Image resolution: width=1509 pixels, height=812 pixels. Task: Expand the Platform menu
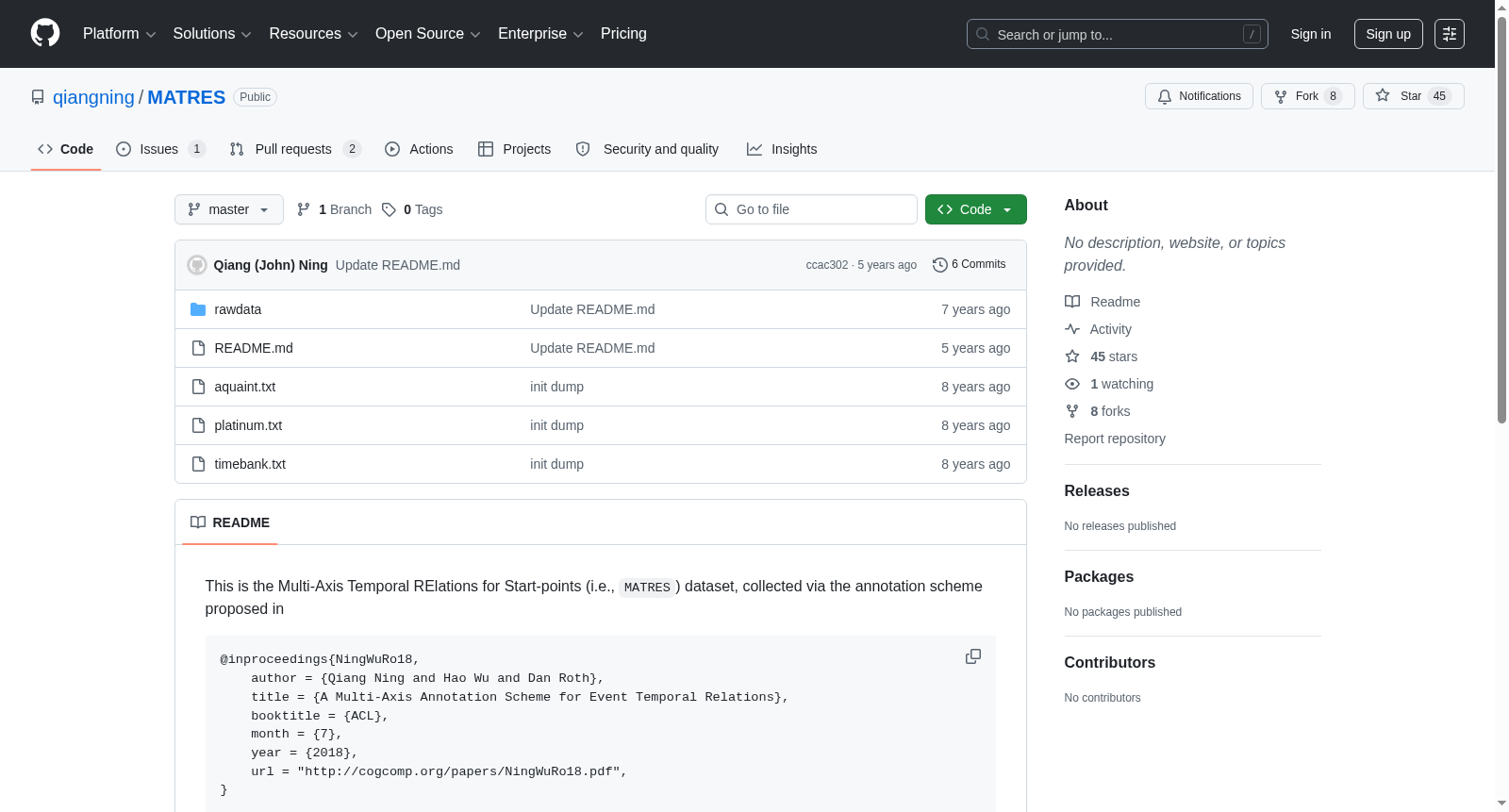pos(119,34)
